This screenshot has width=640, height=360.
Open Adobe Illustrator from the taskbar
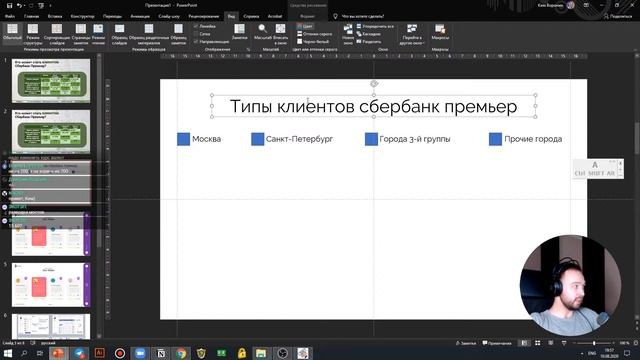pyautogui.click(x=99, y=353)
